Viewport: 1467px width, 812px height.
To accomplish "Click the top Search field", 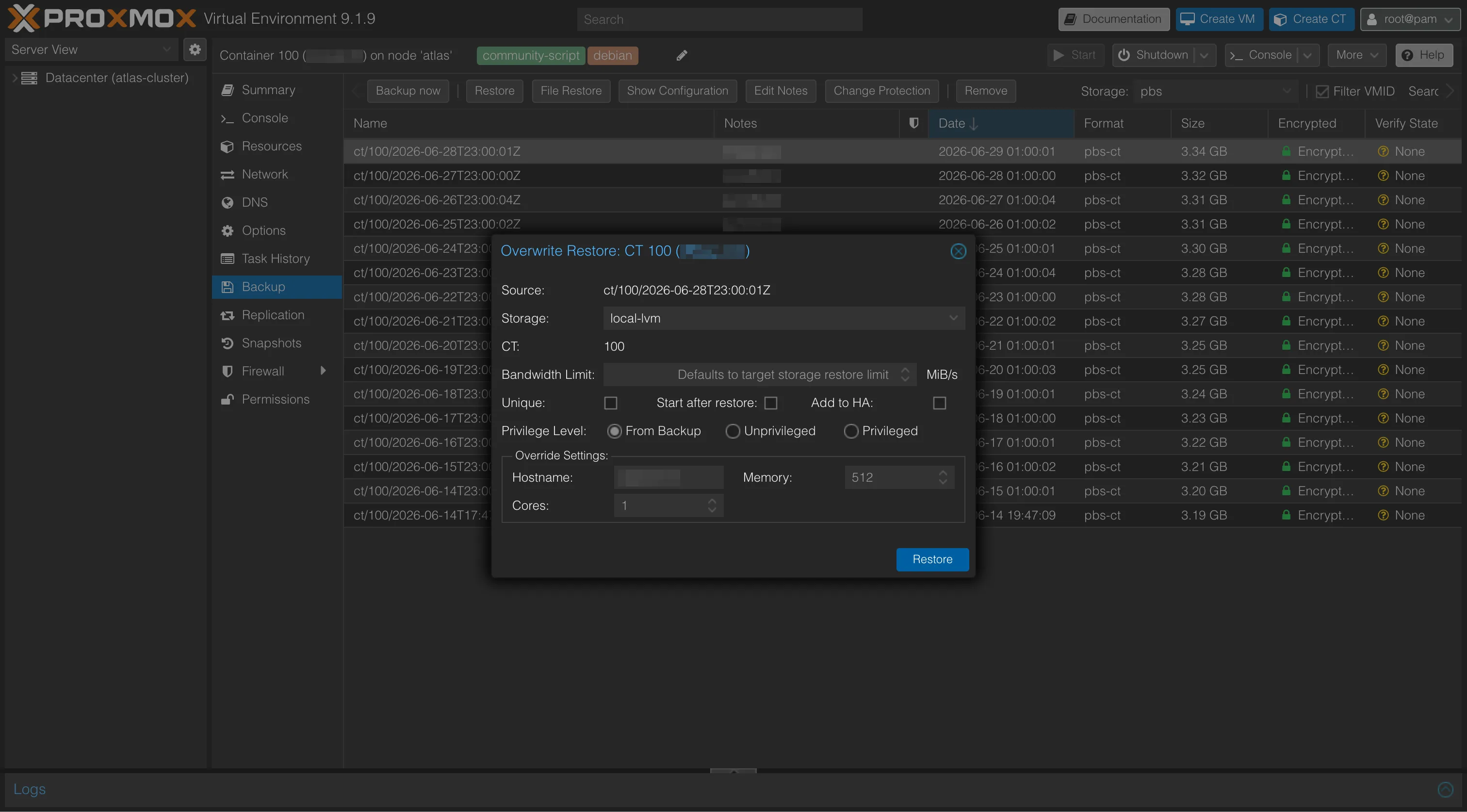I will (720, 19).
